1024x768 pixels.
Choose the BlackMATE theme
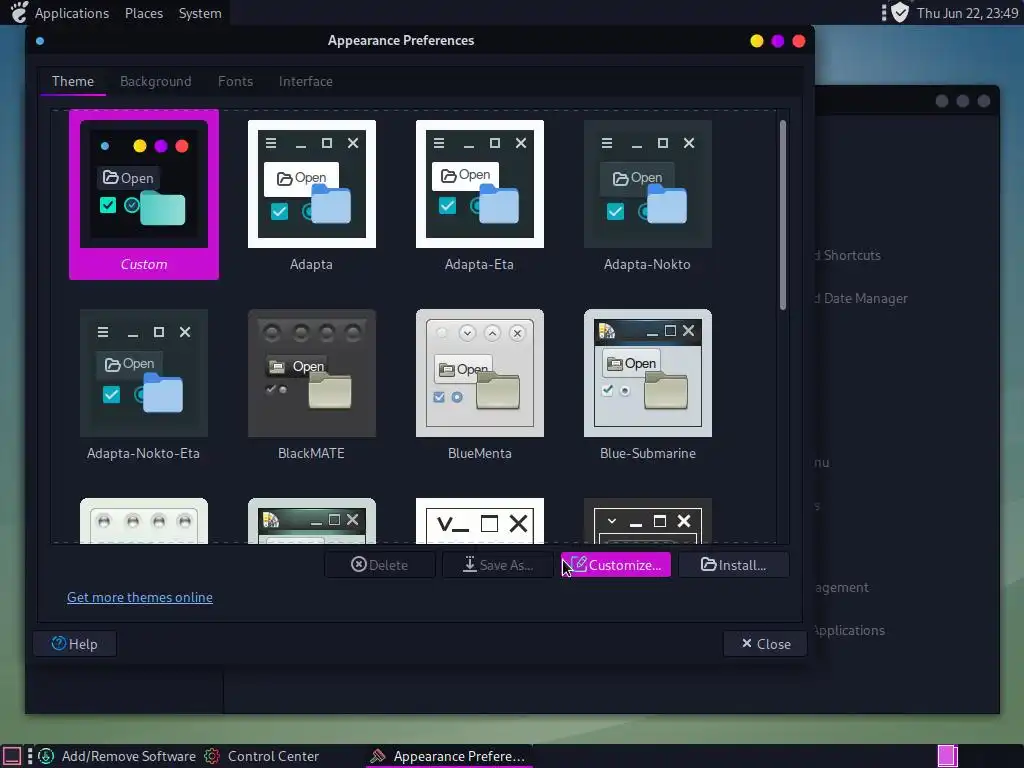coord(312,384)
